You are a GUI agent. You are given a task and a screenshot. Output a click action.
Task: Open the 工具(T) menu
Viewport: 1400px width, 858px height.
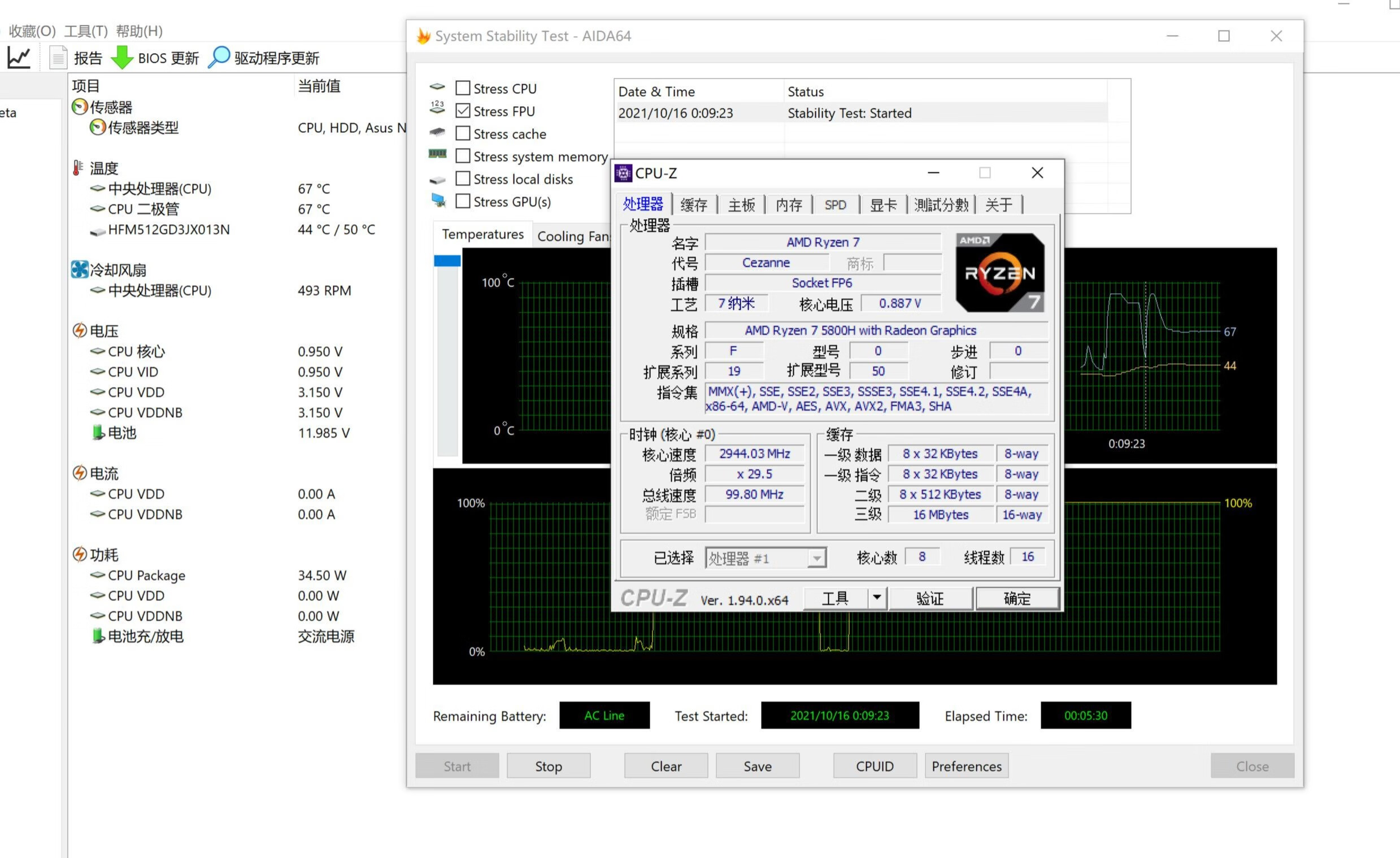86,31
